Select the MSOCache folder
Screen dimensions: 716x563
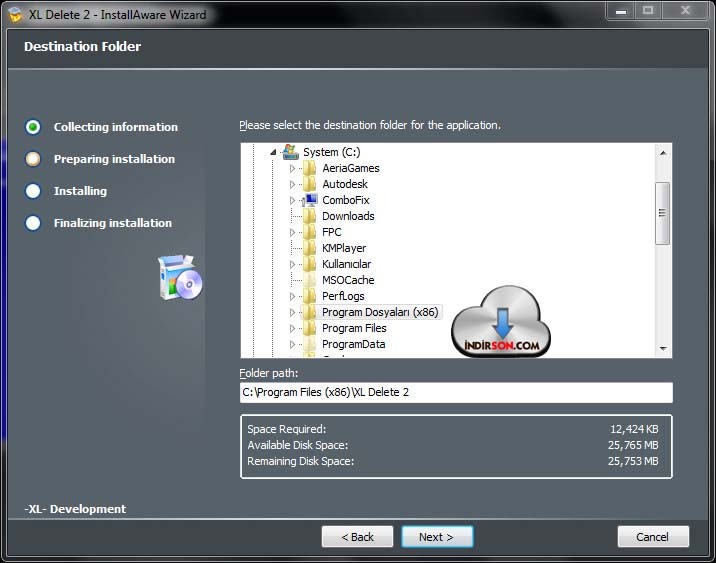point(348,280)
